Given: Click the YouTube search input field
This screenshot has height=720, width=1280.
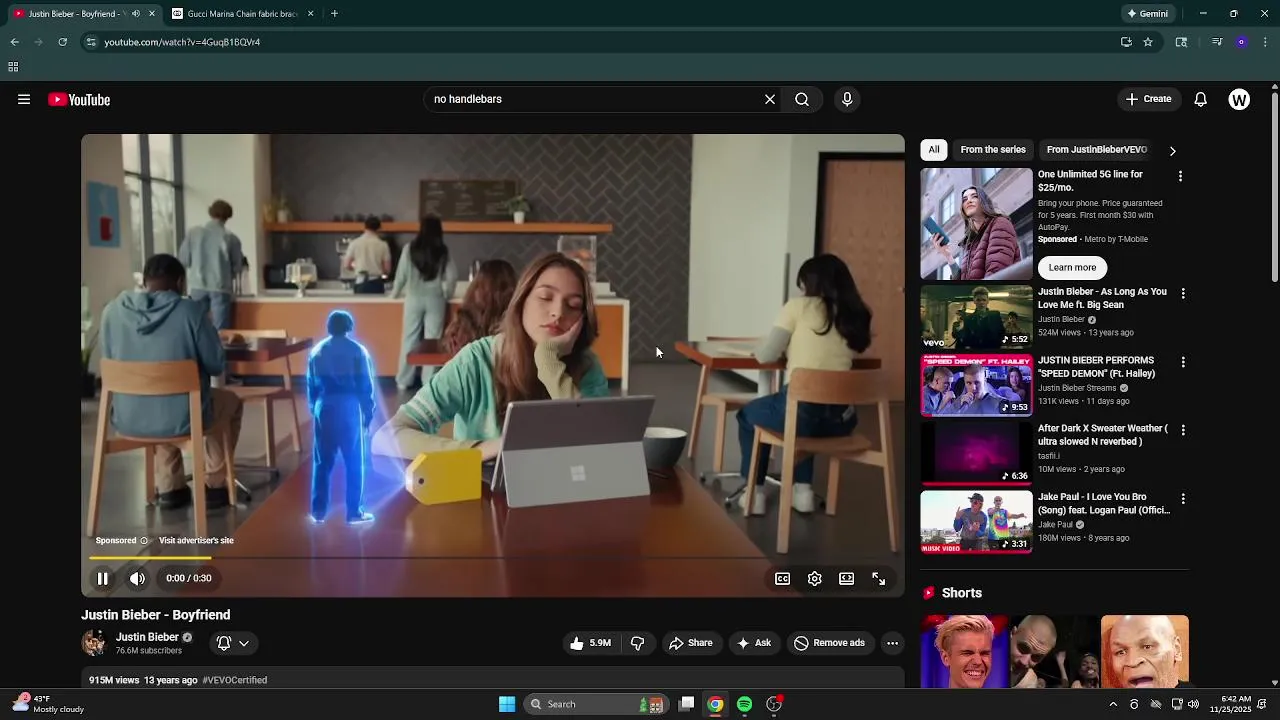Looking at the screenshot, I should (590, 99).
